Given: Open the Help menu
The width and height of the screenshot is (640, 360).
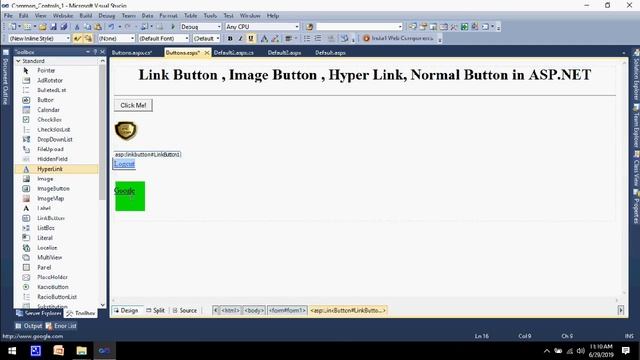Looking at the screenshot, I should (273, 16).
